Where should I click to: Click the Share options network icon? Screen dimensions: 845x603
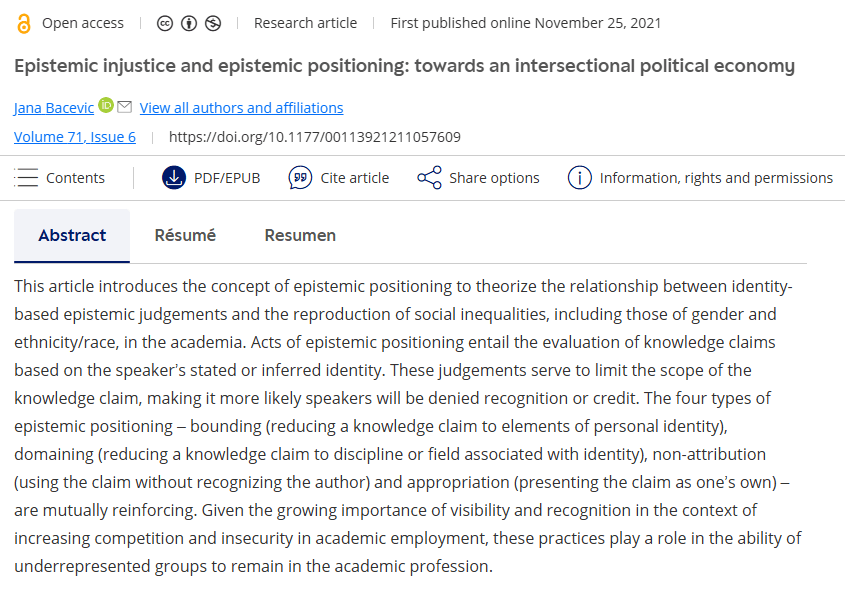click(429, 178)
